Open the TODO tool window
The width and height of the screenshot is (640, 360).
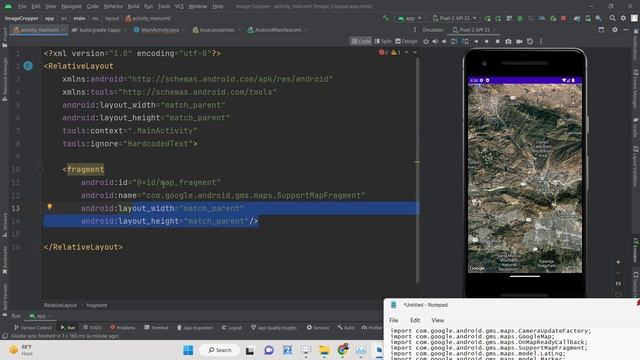[x=92, y=328]
